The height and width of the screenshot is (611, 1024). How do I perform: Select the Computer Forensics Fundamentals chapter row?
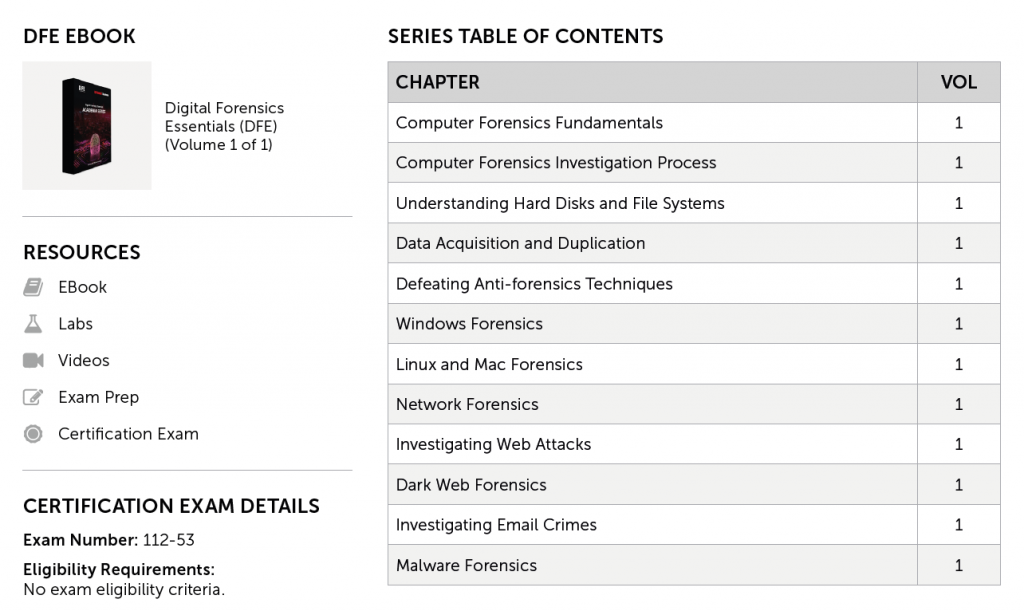point(529,123)
